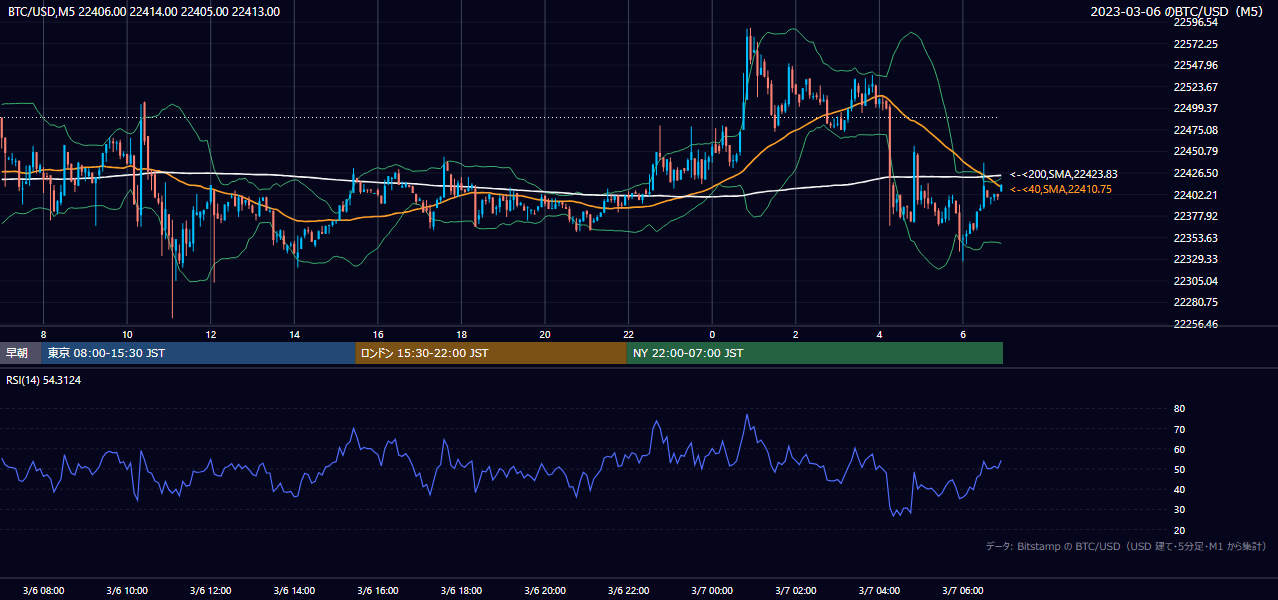1278x600 pixels.
Task: Click the RSI 50 level label
Action: coord(1179,469)
